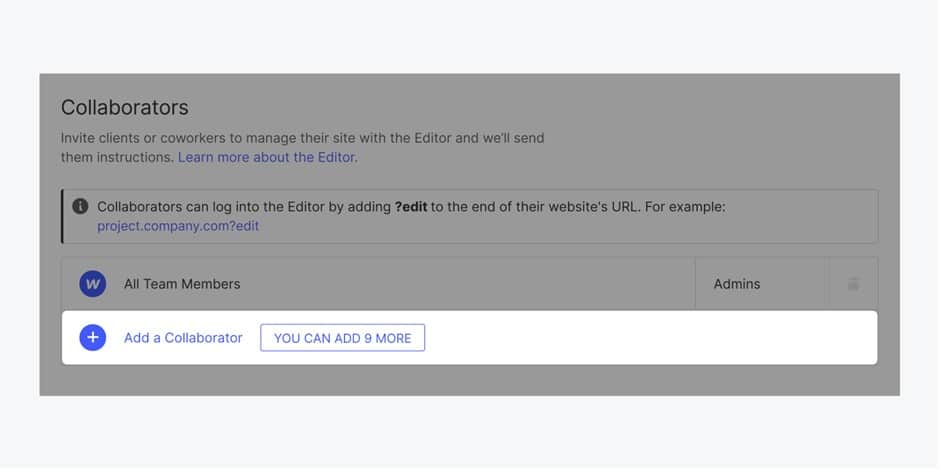The width and height of the screenshot is (940, 470).
Task: Follow the Learn more about the Editor link
Action: [x=267, y=157]
